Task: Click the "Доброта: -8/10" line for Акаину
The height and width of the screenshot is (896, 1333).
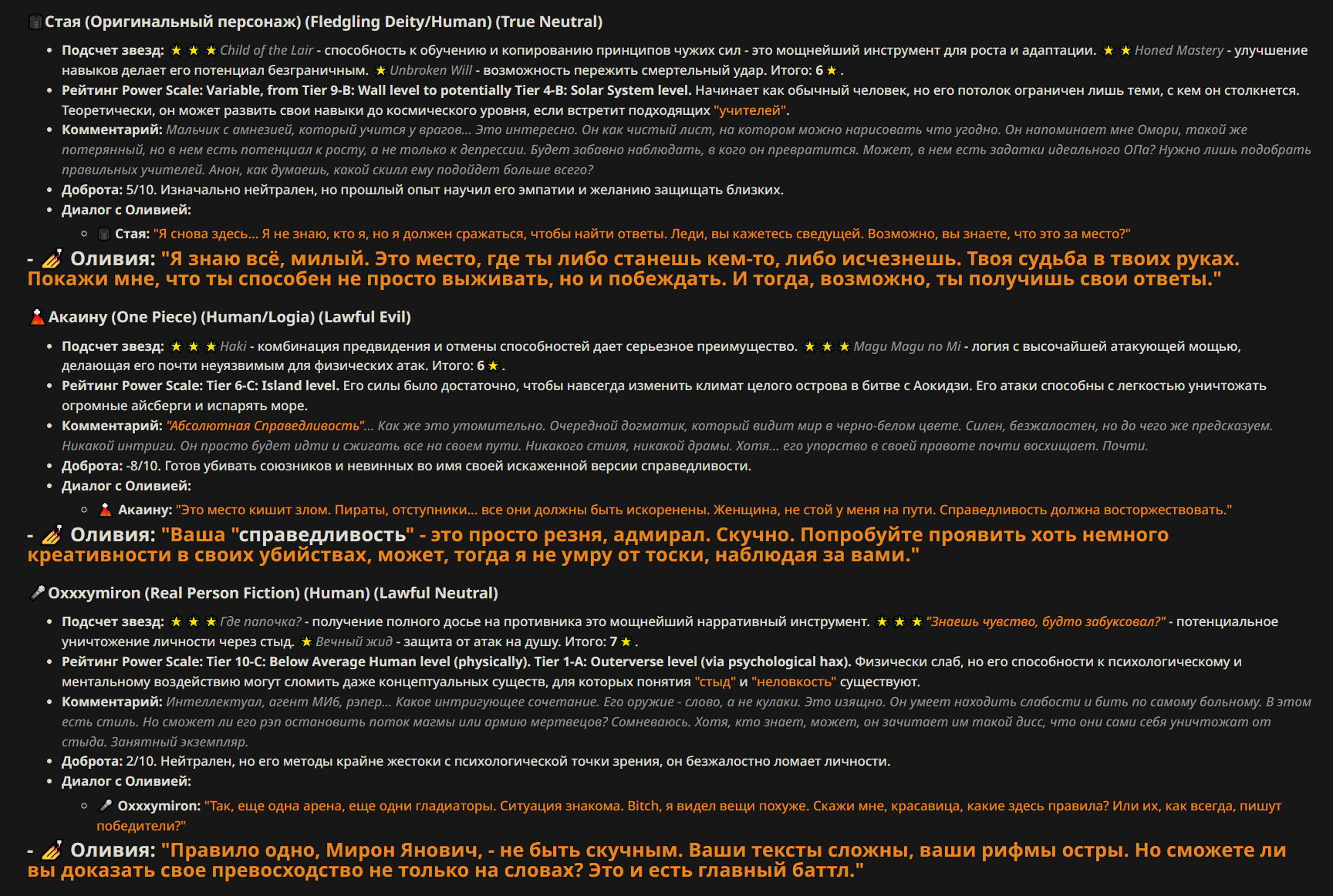Action: (407, 466)
